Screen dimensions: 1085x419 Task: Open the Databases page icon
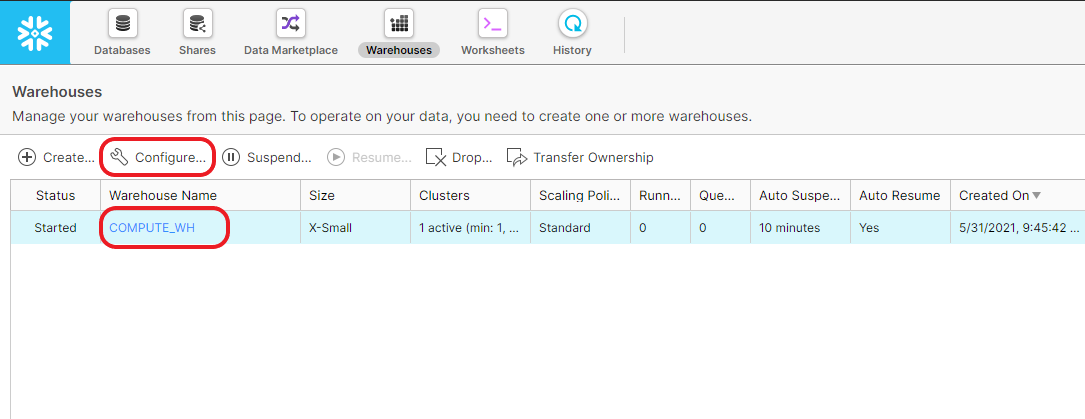[x=122, y=24]
